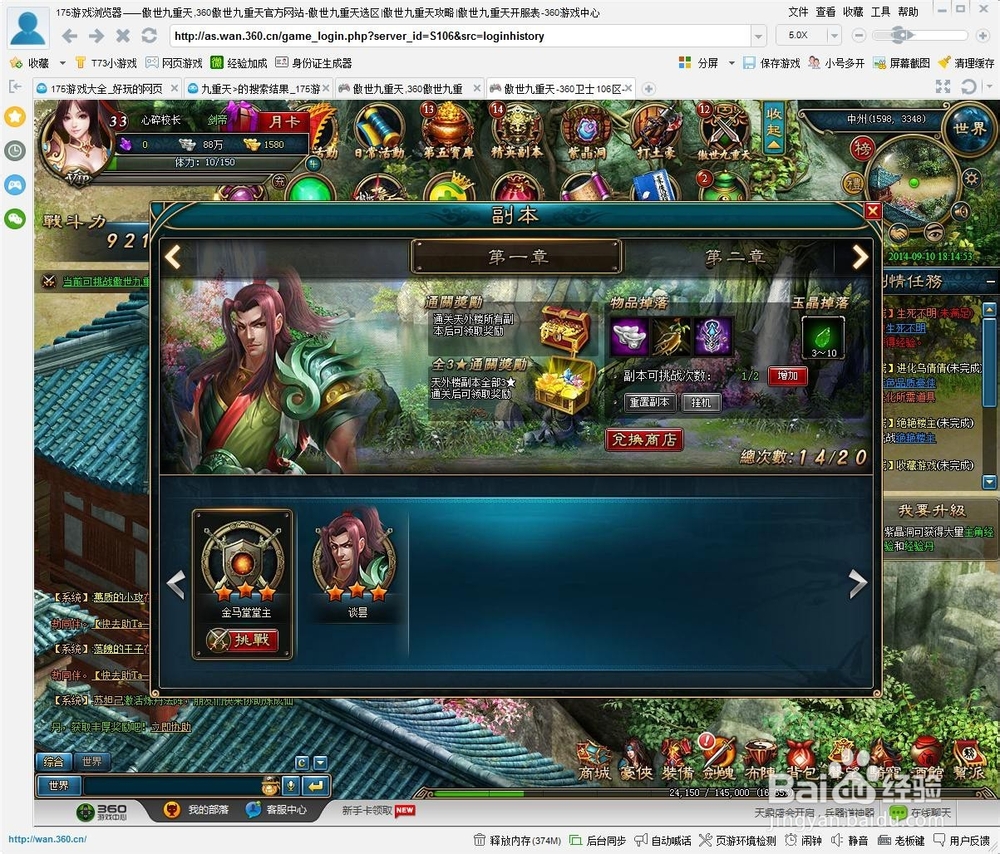This screenshot has height=854, width=1000.
Task: Open the 5.0X speed dropdown
Action: [x=834, y=36]
